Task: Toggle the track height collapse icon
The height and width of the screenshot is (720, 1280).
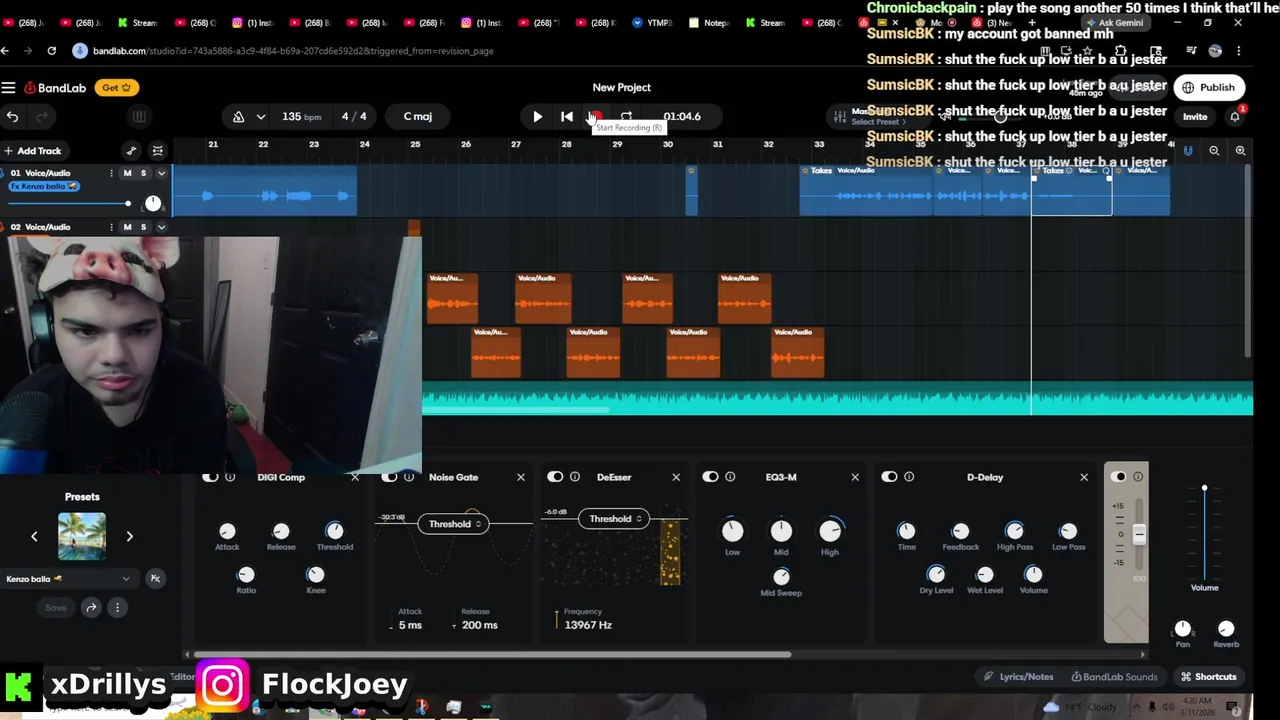Action: click(x=157, y=151)
